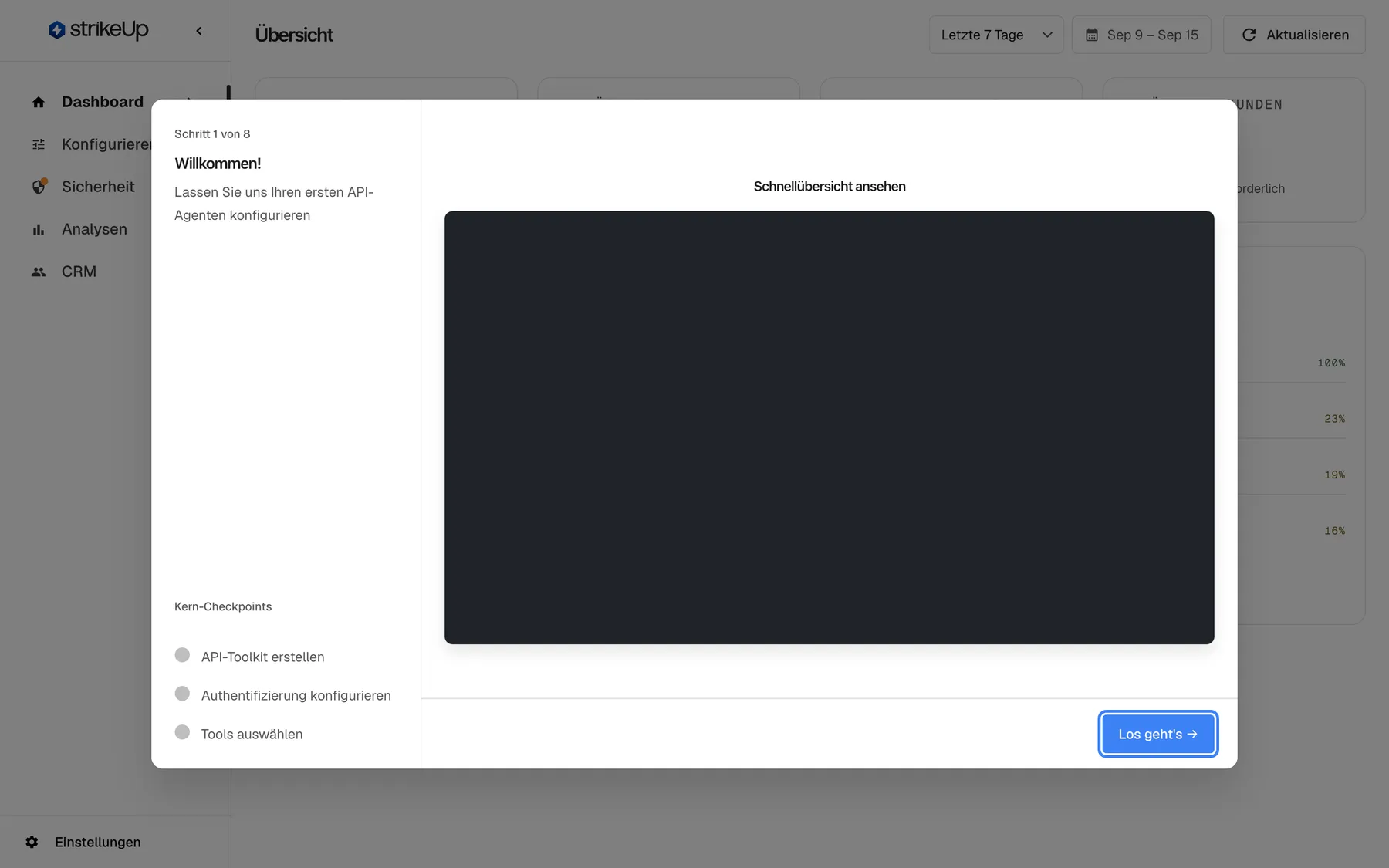
Task: Click the 19% value in background panel
Action: [1334, 475]
